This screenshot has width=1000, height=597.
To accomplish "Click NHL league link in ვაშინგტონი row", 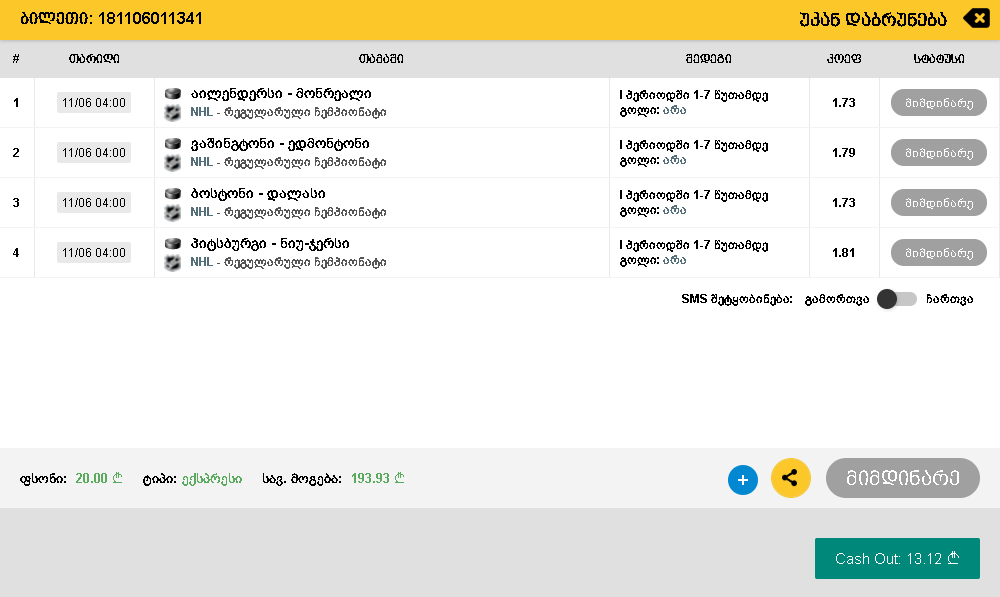I will 202,162.
